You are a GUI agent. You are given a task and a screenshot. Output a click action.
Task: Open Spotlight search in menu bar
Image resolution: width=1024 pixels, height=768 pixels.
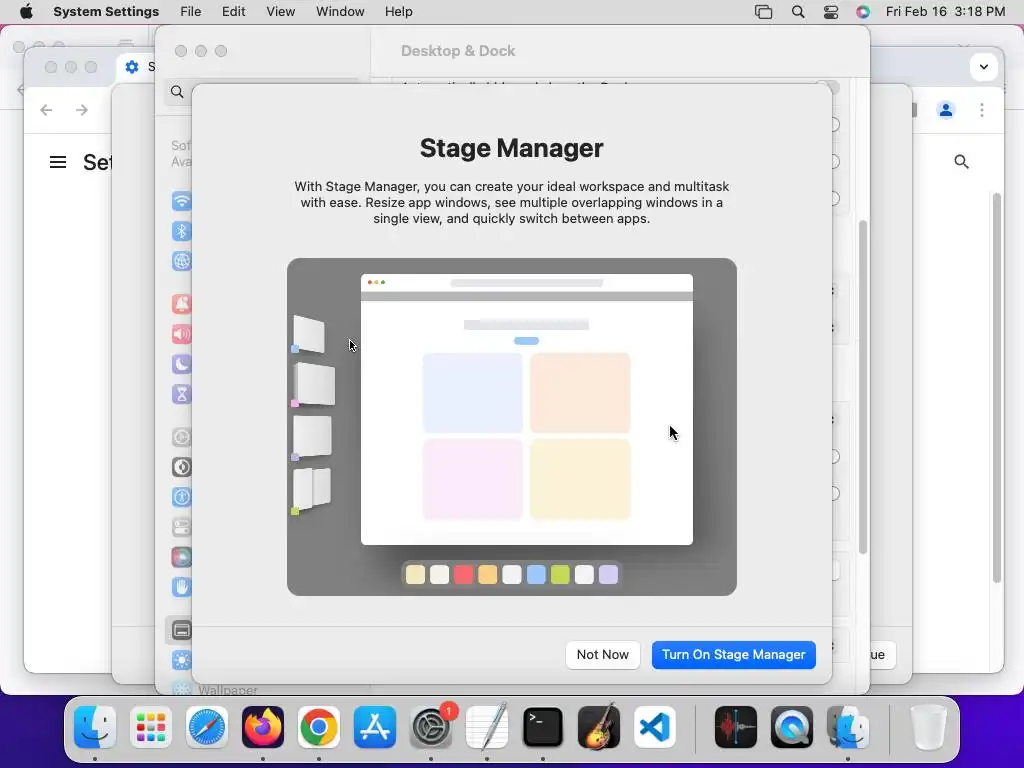tap(797, 12)
